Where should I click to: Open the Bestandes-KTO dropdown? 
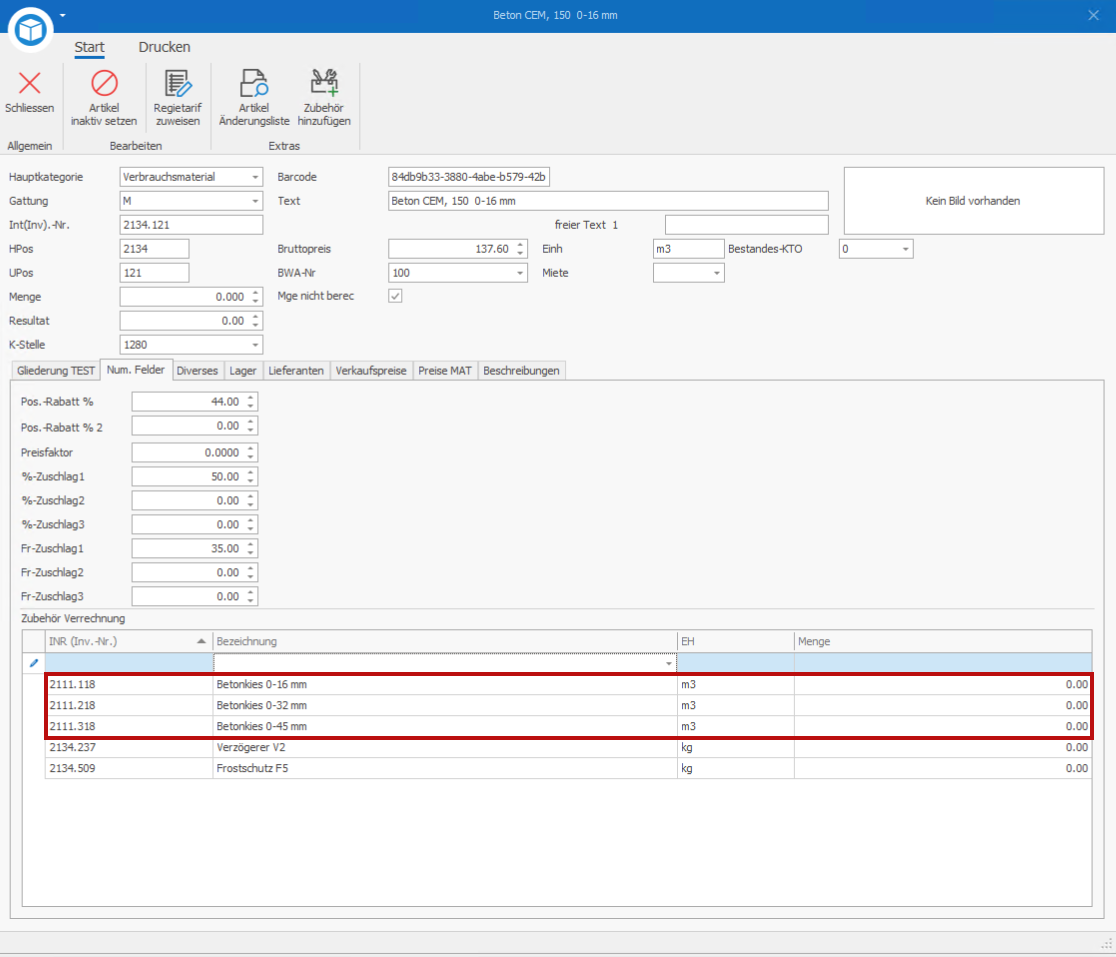coord(905,249)
